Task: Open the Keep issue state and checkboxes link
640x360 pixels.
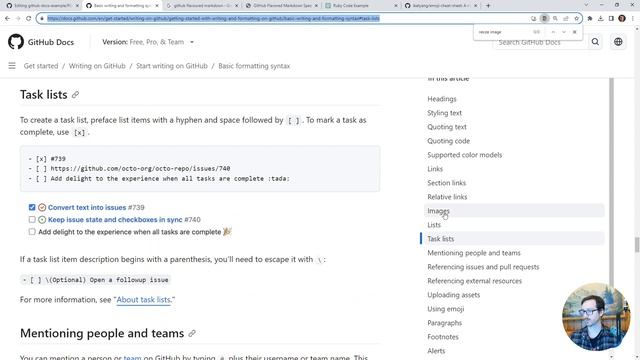Action: pos(115,220)
